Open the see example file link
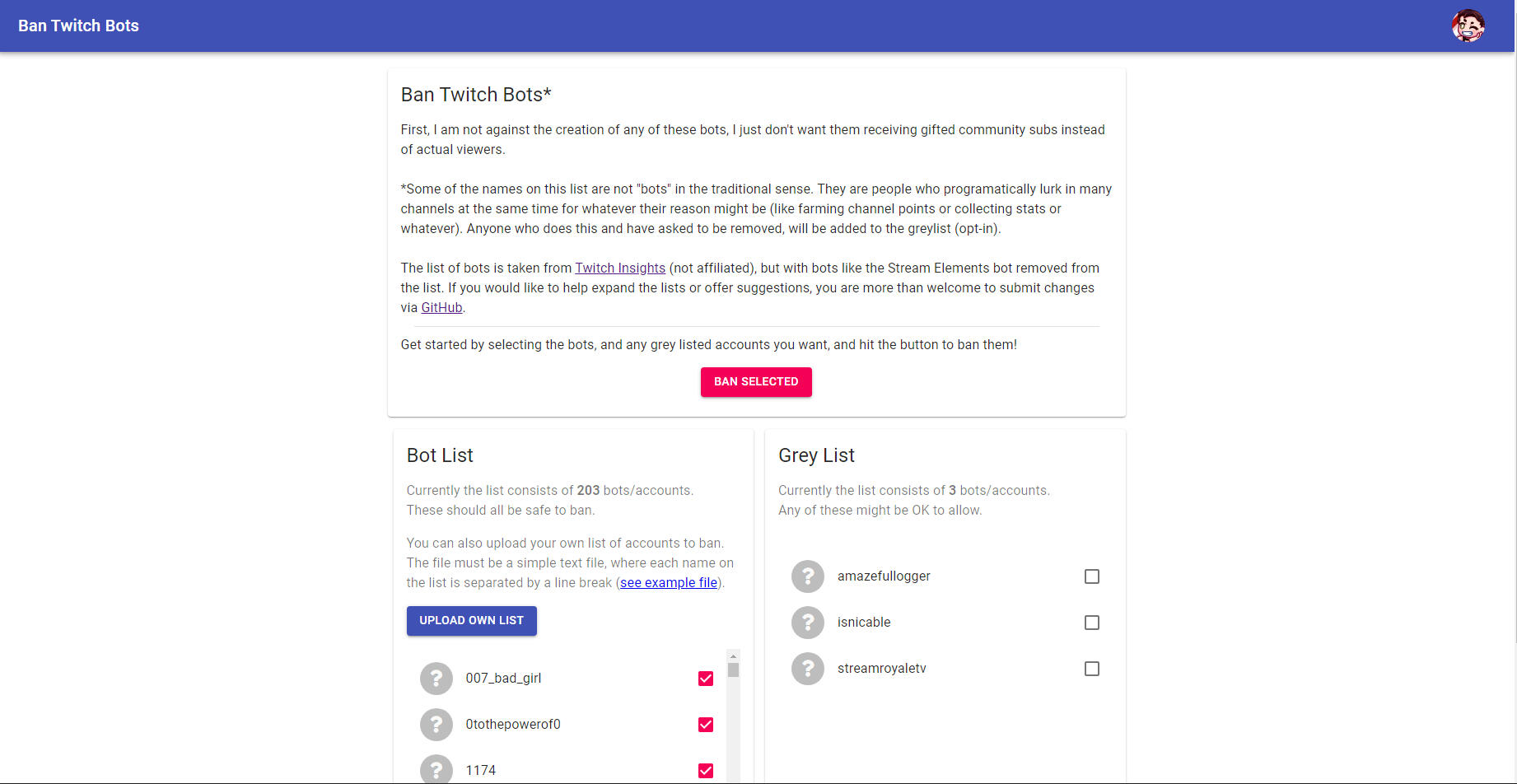Screen dimensions: 1517x784 [x=669, y=583]
